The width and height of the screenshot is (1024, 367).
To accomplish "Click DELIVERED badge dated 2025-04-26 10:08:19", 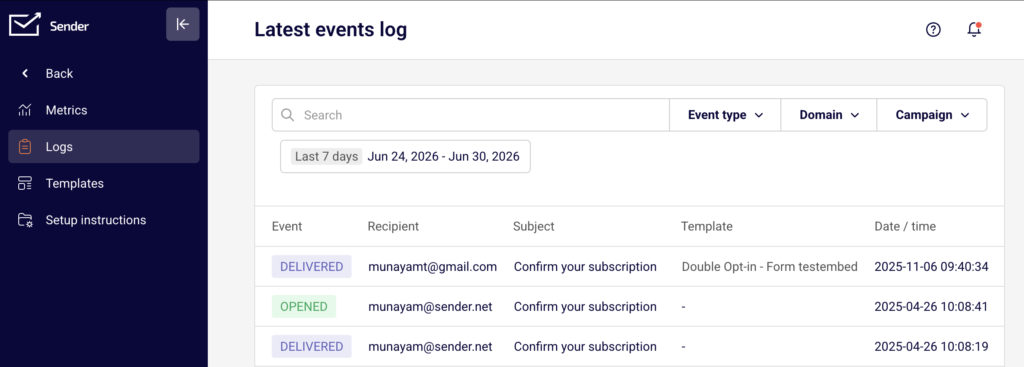I will [312, 346].
